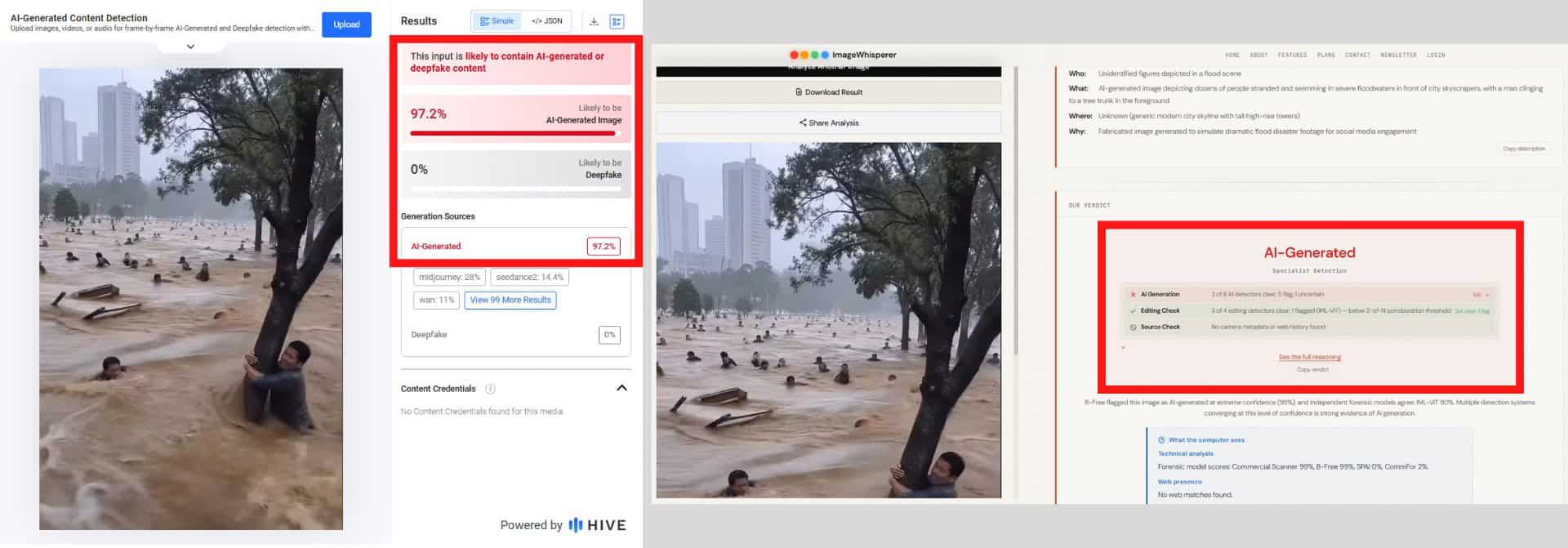
Task: Click the 97.2% AI-Generated confidence bar
Action: [x=515, y=133]
